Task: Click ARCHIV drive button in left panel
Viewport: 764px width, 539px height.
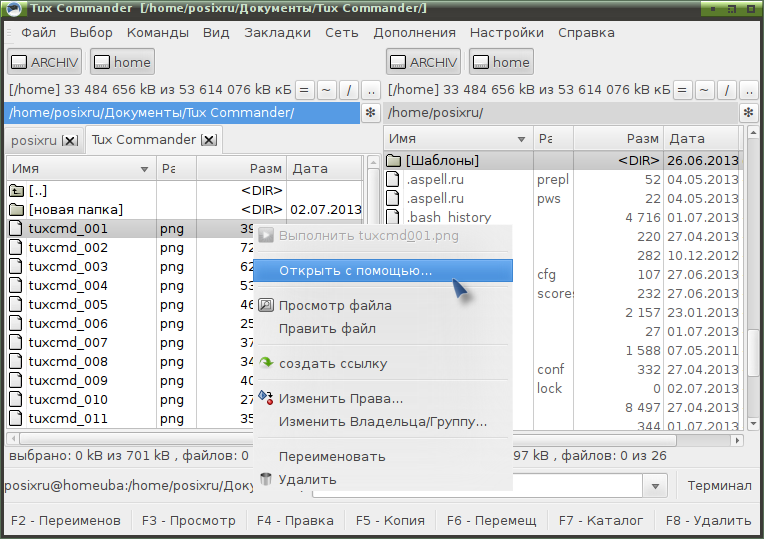Action: point(44,62)
